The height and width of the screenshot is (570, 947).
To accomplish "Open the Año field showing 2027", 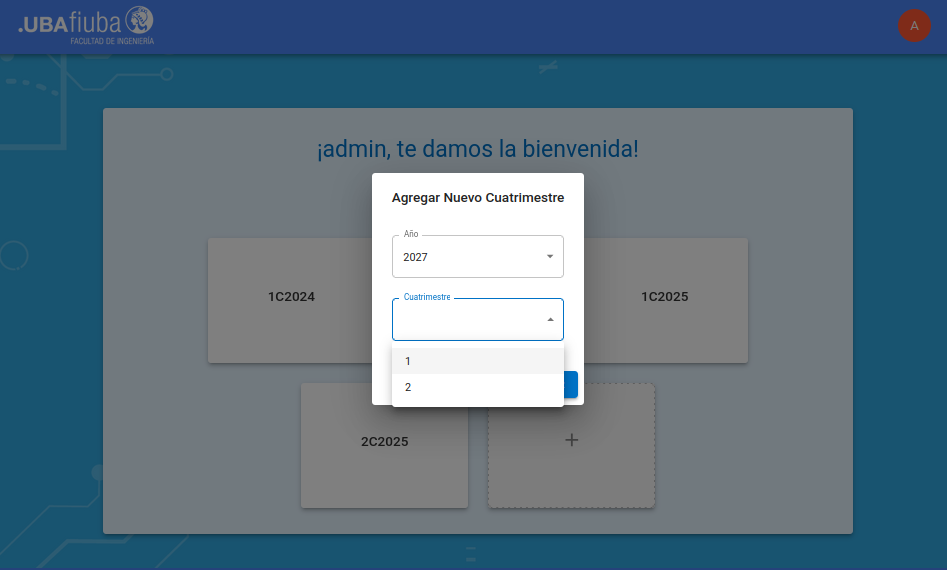I will pos(470,257).
